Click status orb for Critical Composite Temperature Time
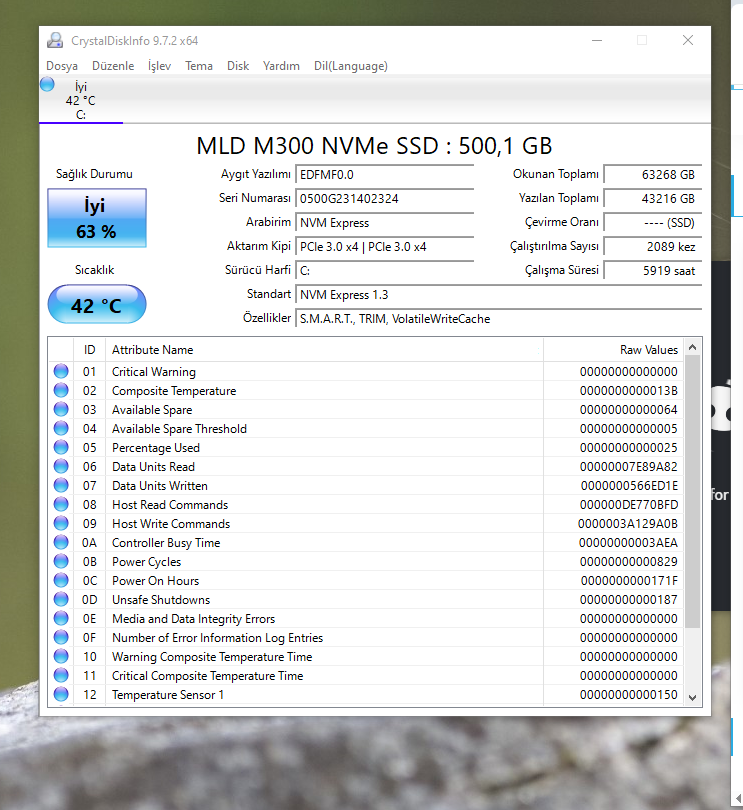The image size is (743, 810). point(61,675)
